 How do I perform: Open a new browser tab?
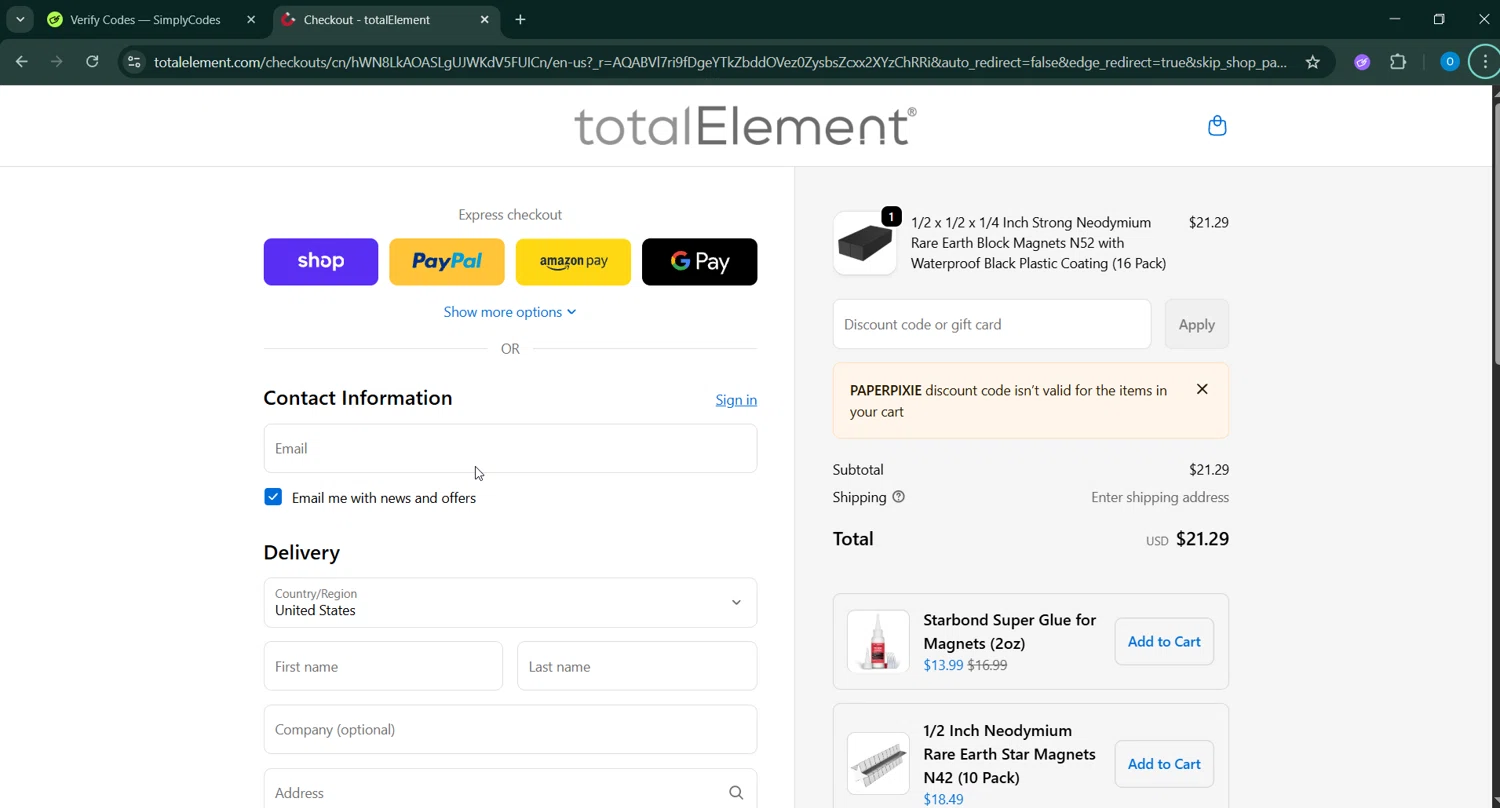pyautogui.click(x=520, y=19)
